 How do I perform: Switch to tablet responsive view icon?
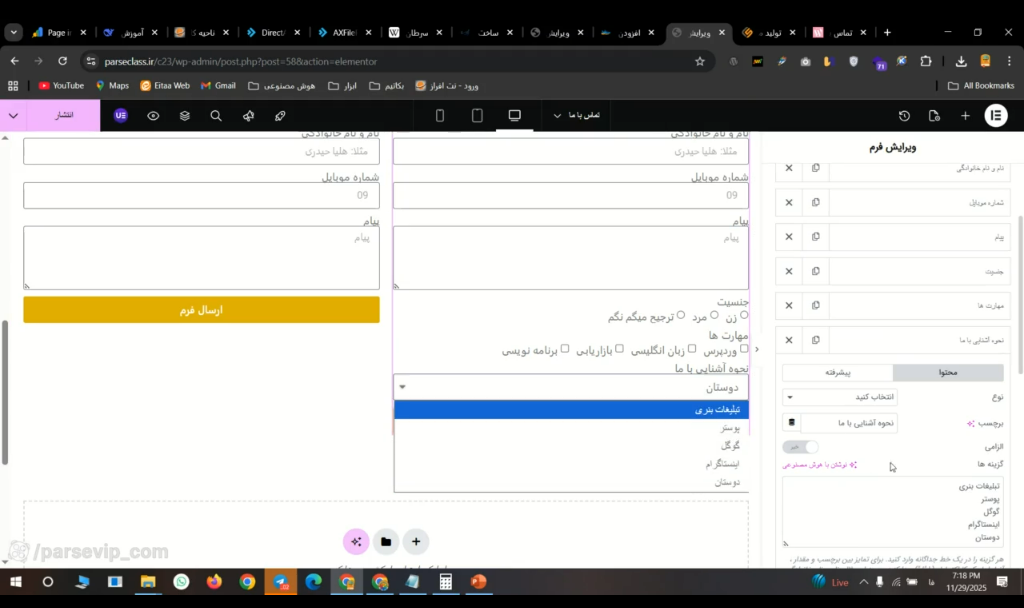point(477,116)
